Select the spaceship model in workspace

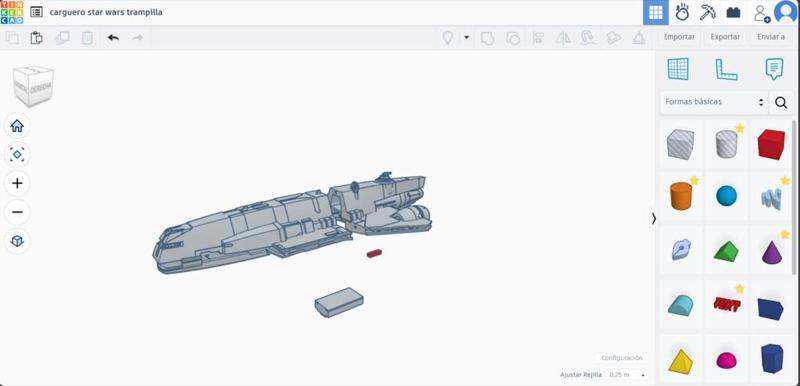[x=292, y=223]
